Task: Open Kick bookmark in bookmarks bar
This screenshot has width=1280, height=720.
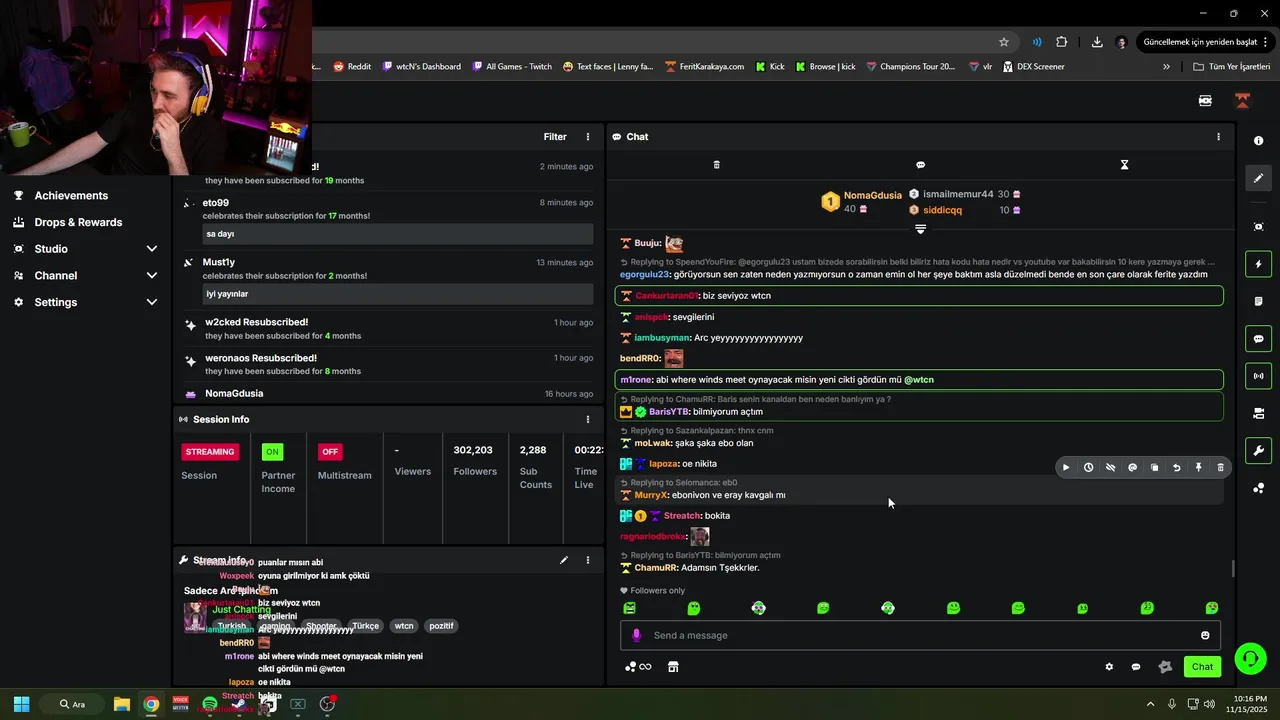Action: point(770,67)
